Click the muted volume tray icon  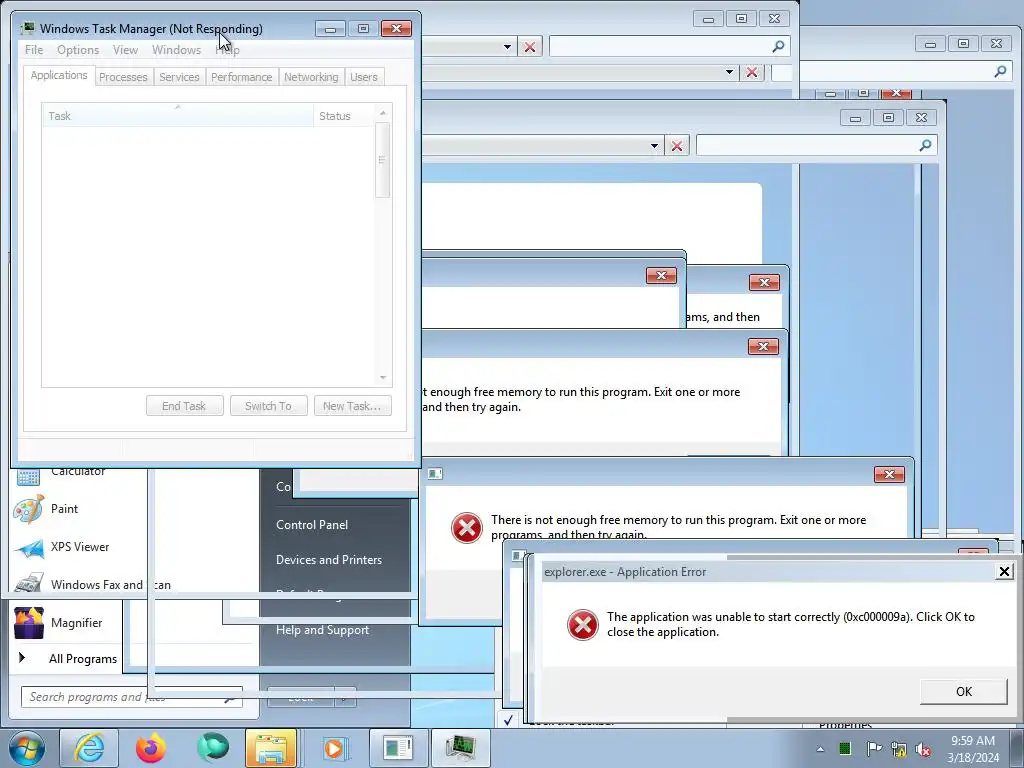pyautogui.click(x=923, y=749)
